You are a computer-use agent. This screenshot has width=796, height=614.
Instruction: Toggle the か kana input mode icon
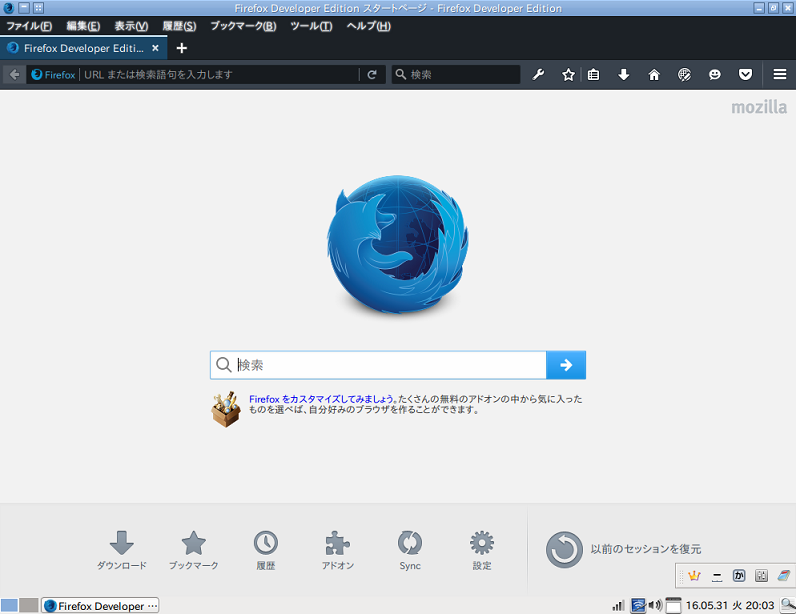739,575
